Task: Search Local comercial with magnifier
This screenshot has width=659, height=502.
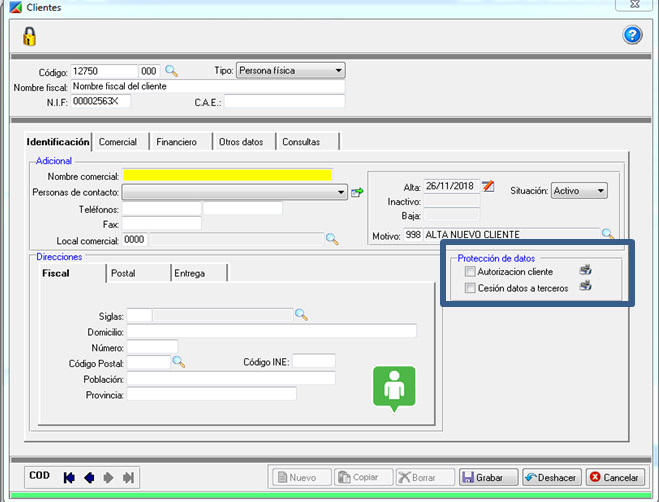Action: 332,240
